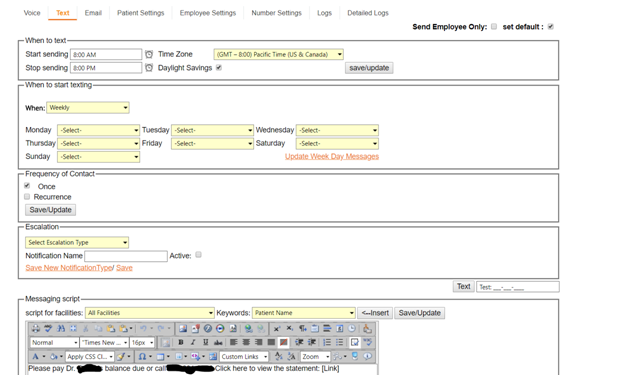Open the insert symbol omega icon
The height and width of the screenshot is (377, 628).
point(142,356)
